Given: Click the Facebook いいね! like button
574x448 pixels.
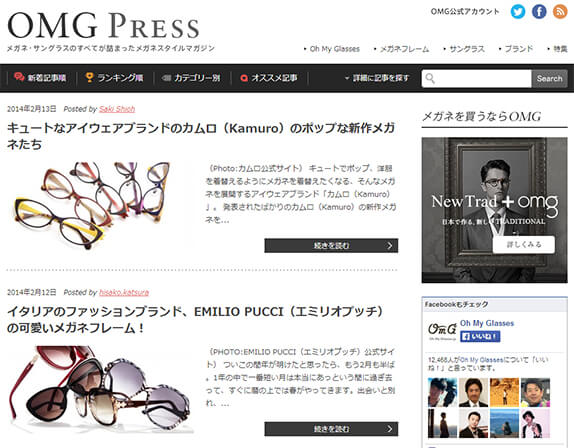Looking at the screenshot, I should [480, 336].
